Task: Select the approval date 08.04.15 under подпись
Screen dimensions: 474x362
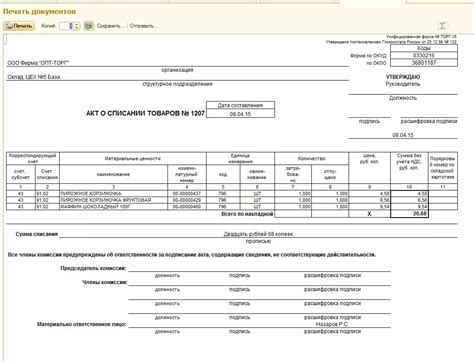Action: tap(403, 135)
